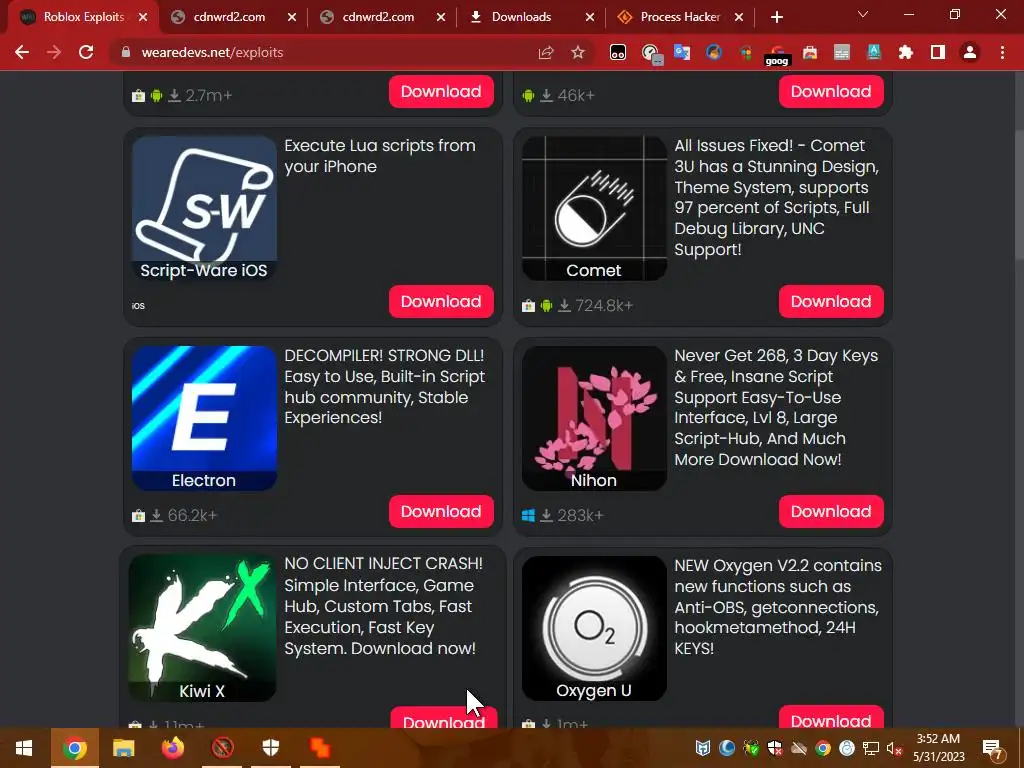
Task: Bookmark this page with the star icon
Action: (578, 52)
